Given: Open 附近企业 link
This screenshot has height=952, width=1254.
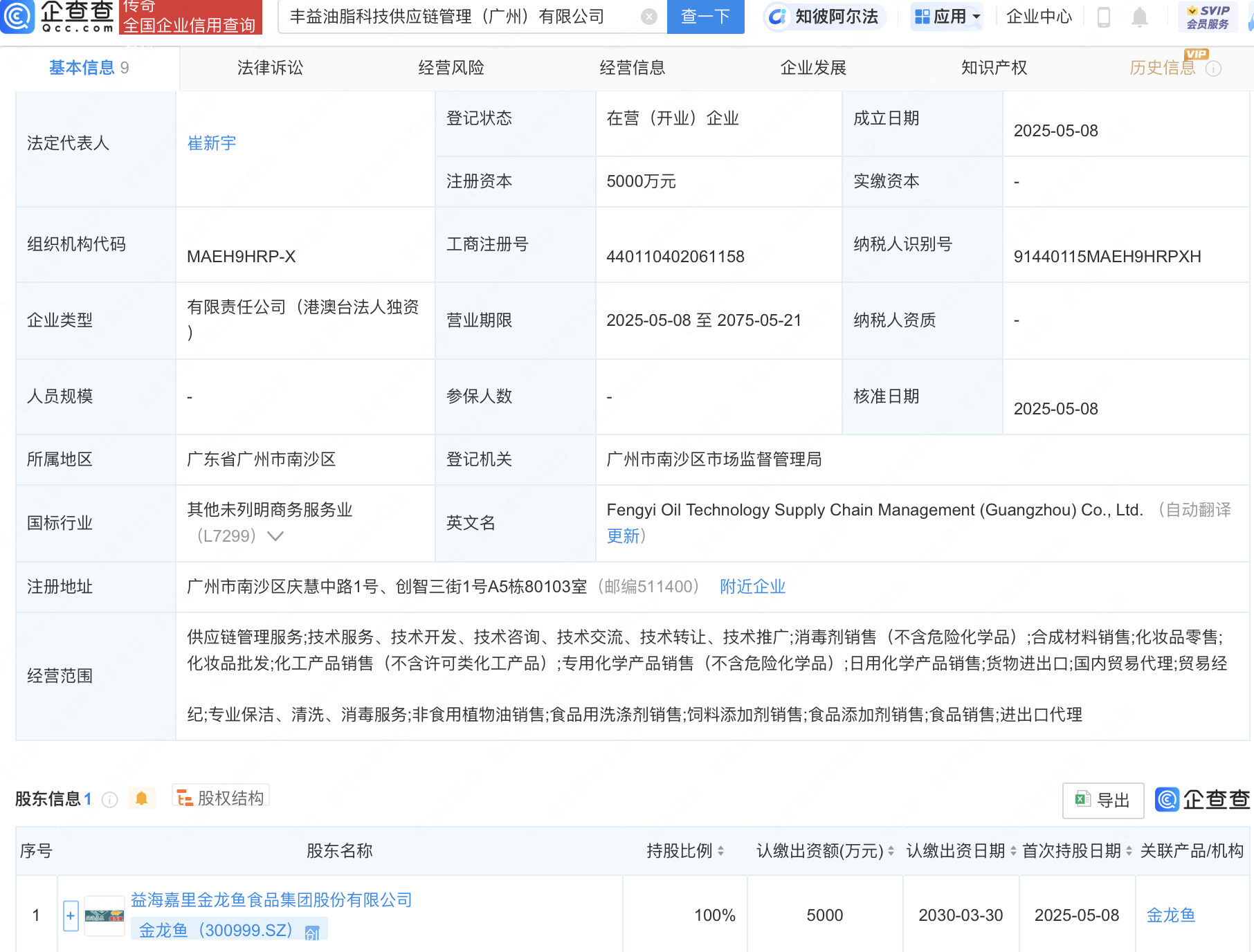Looking at the screenshot, I should (752, 587).
